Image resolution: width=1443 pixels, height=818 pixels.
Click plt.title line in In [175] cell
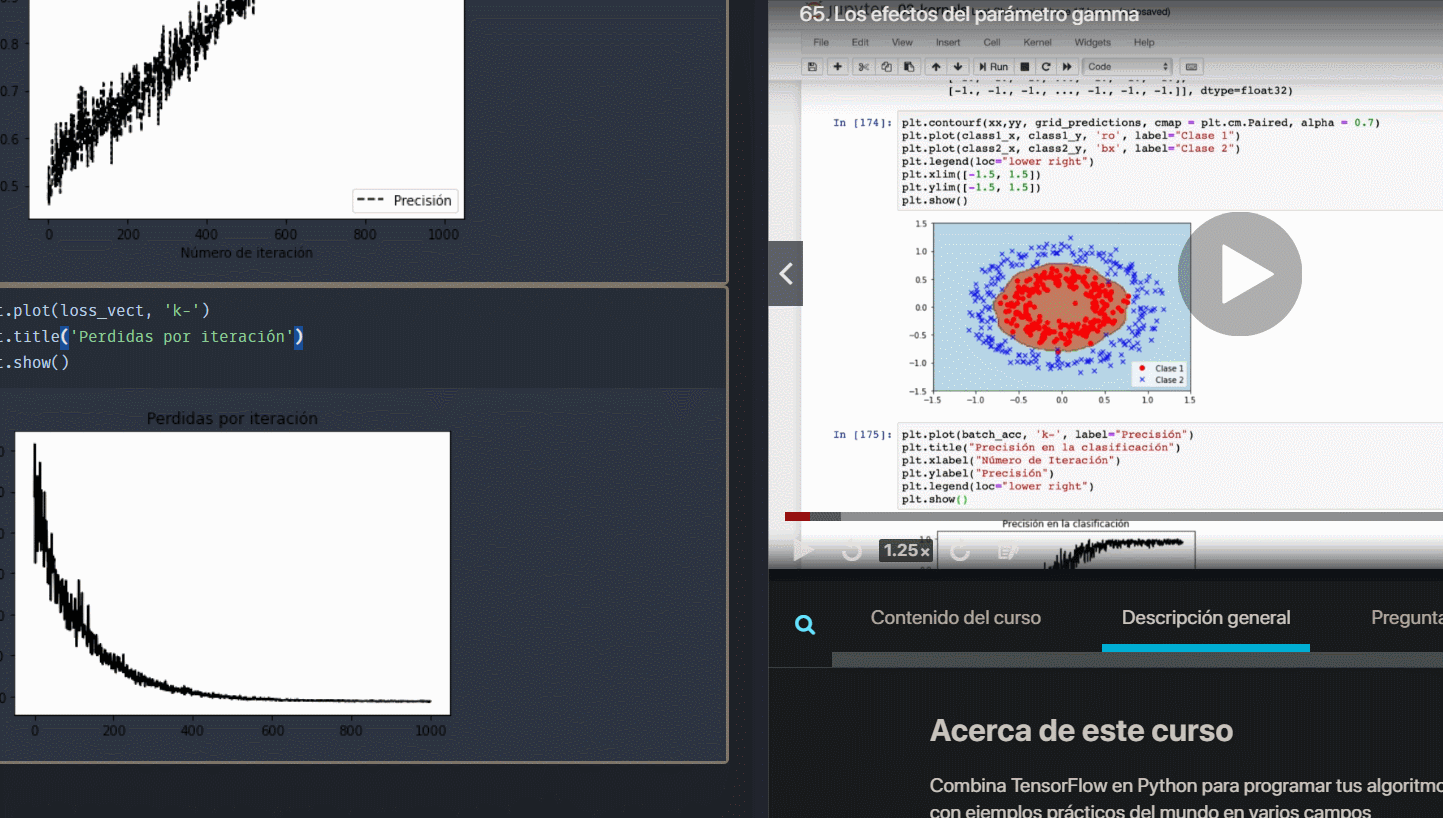point(1041,447)
